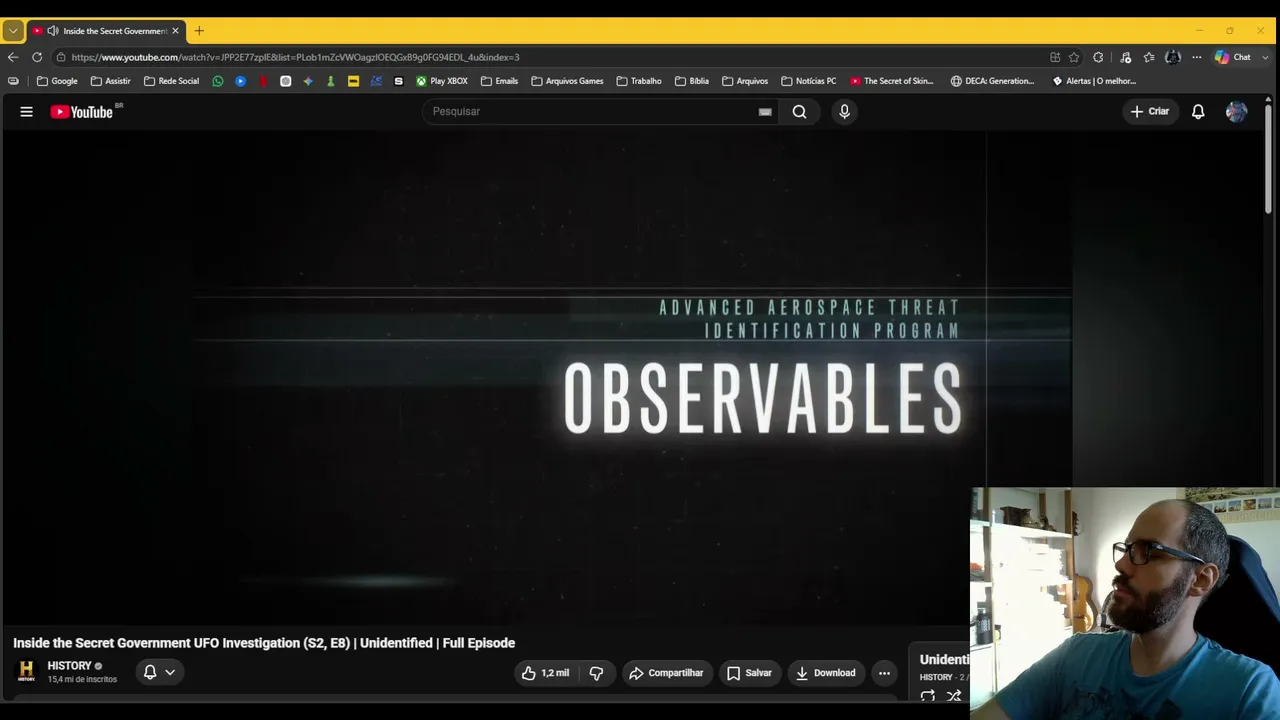The width and height of the screenshot is (1280, 720).
Task: Mute tab using the speaker icon
Action: [x=52, y=31]
